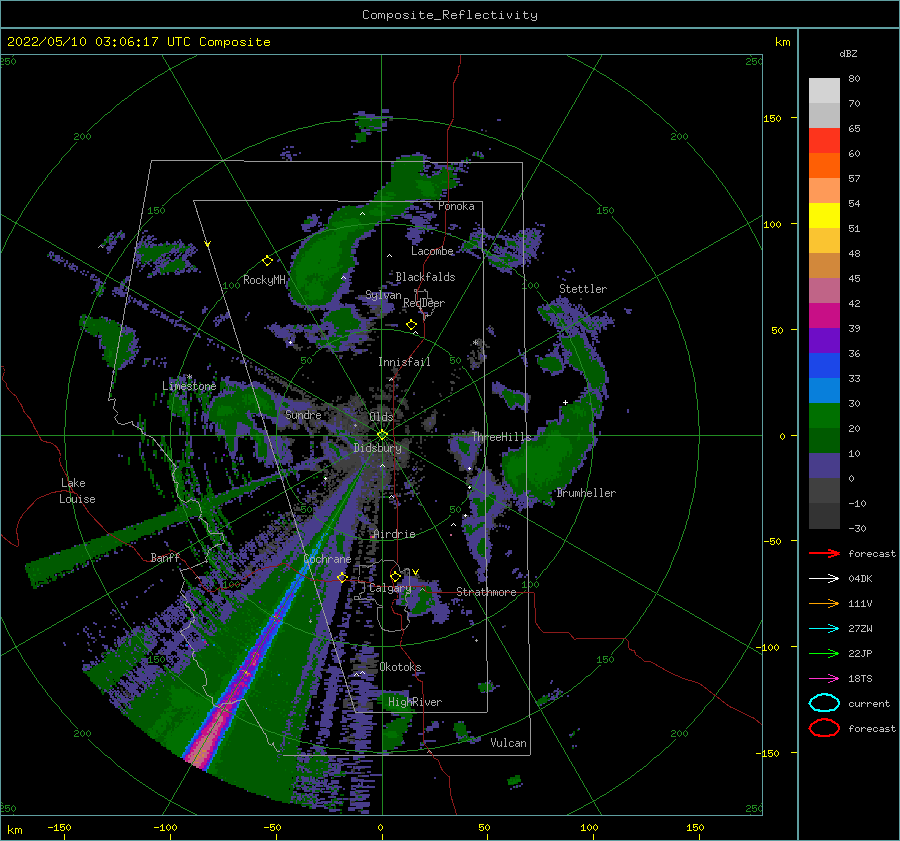This screenshot has width=900, height=841.
Task: Click the Lake Louise label
Action: tap(77, 491)
